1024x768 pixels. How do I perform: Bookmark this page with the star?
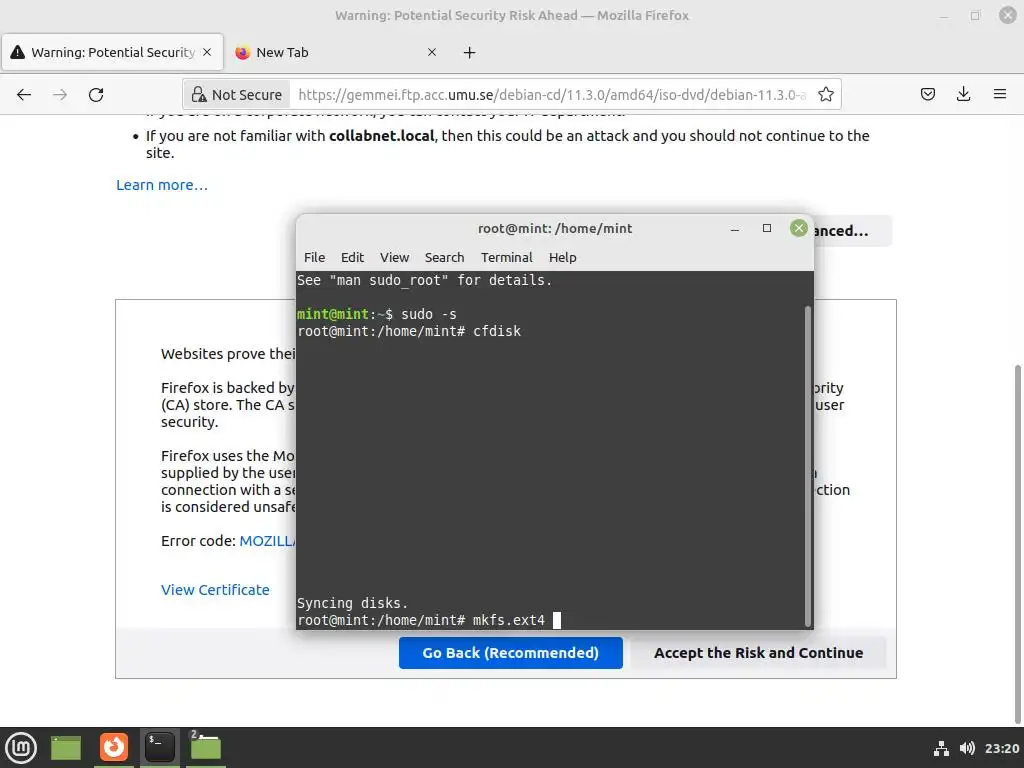825,95
